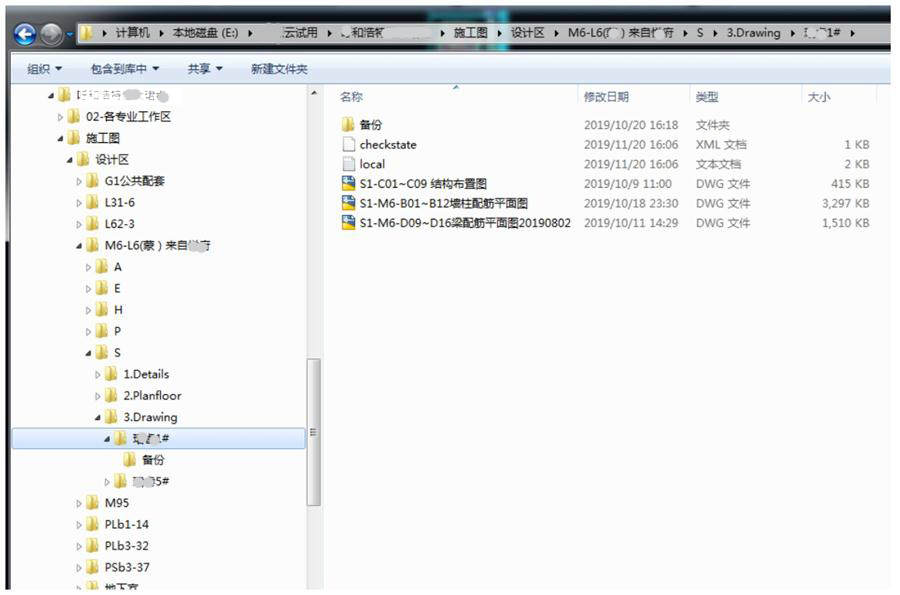Expand the 2.Planfloor folder node
The height and width of the screenshot is (595, 900).
click(x=98, y=396)
